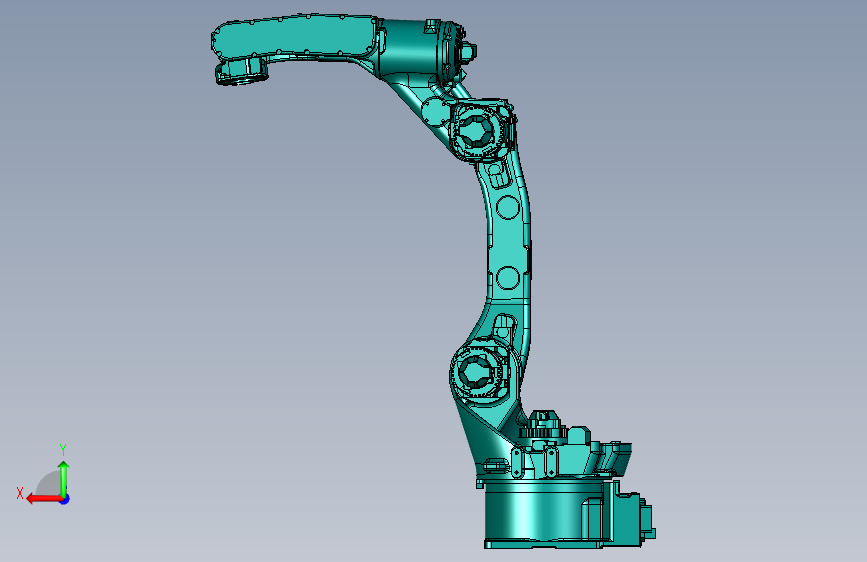This screenshot has width=867, height=562.
Task: Select the robot's cylindrical base
Action: click(x=545, y=513)
